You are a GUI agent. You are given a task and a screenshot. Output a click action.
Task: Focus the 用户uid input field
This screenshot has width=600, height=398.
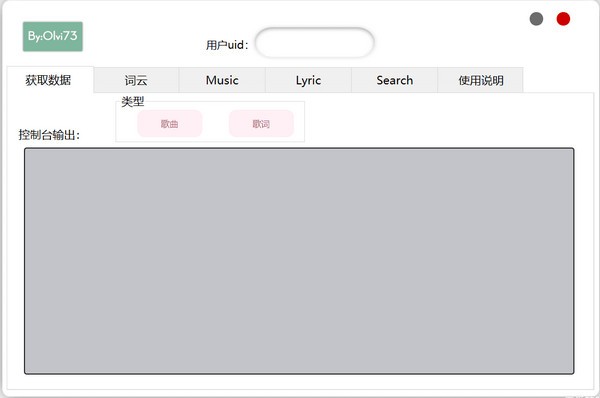tap(315, 42)
